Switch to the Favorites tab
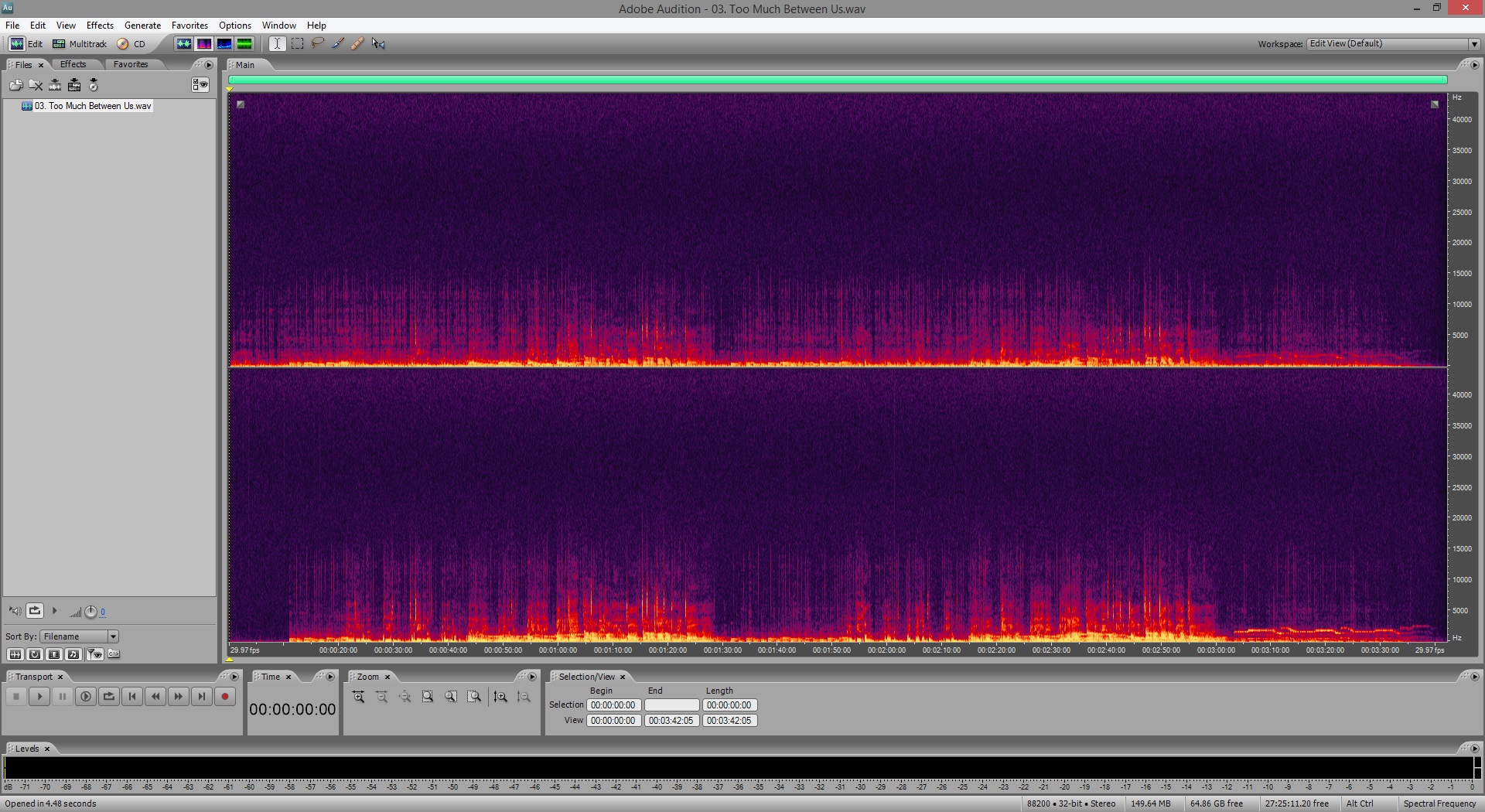Viewport: 1485px width, 812px height. coord(131,64)
